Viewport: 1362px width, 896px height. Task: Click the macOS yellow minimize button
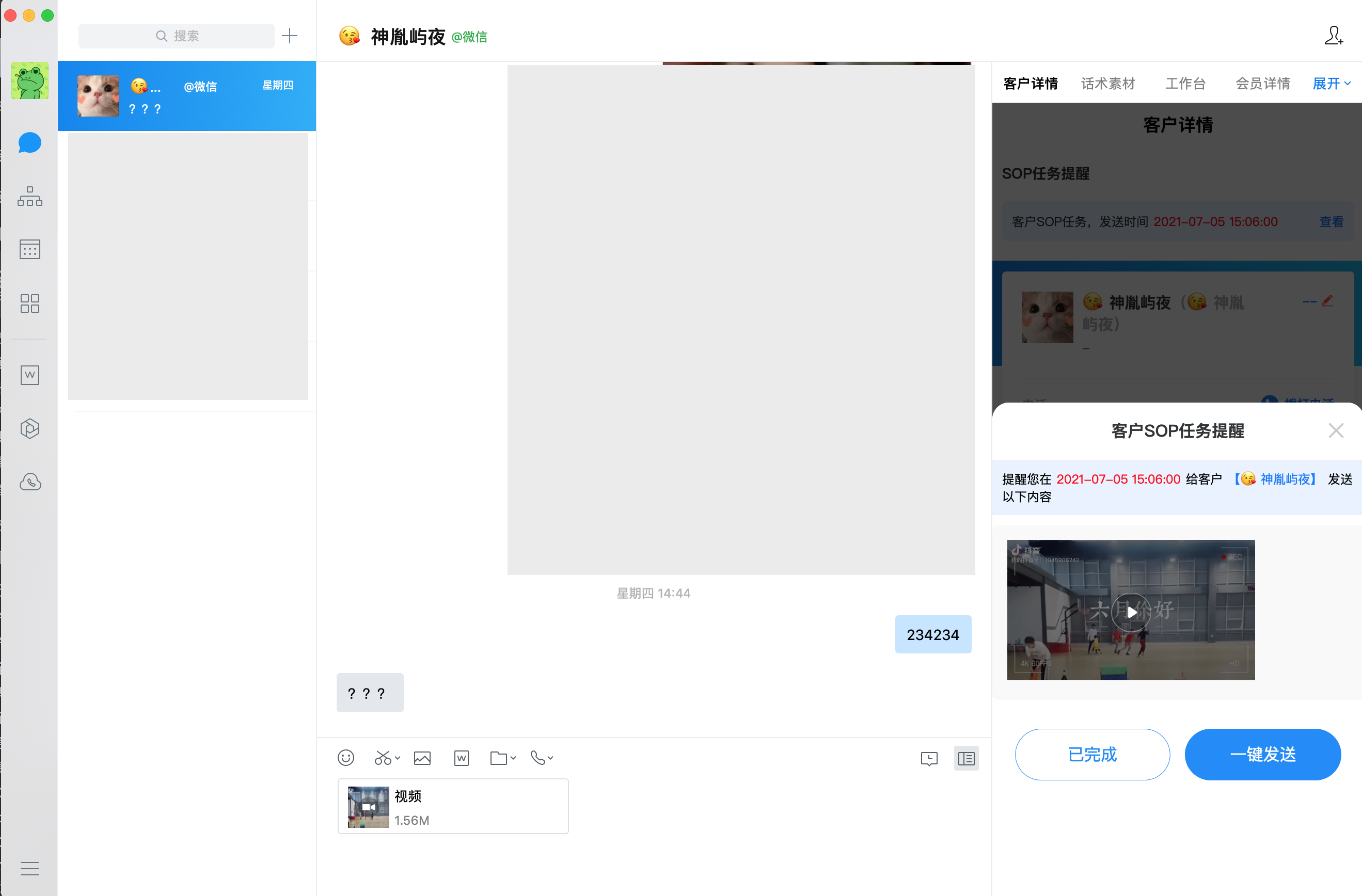28,15
